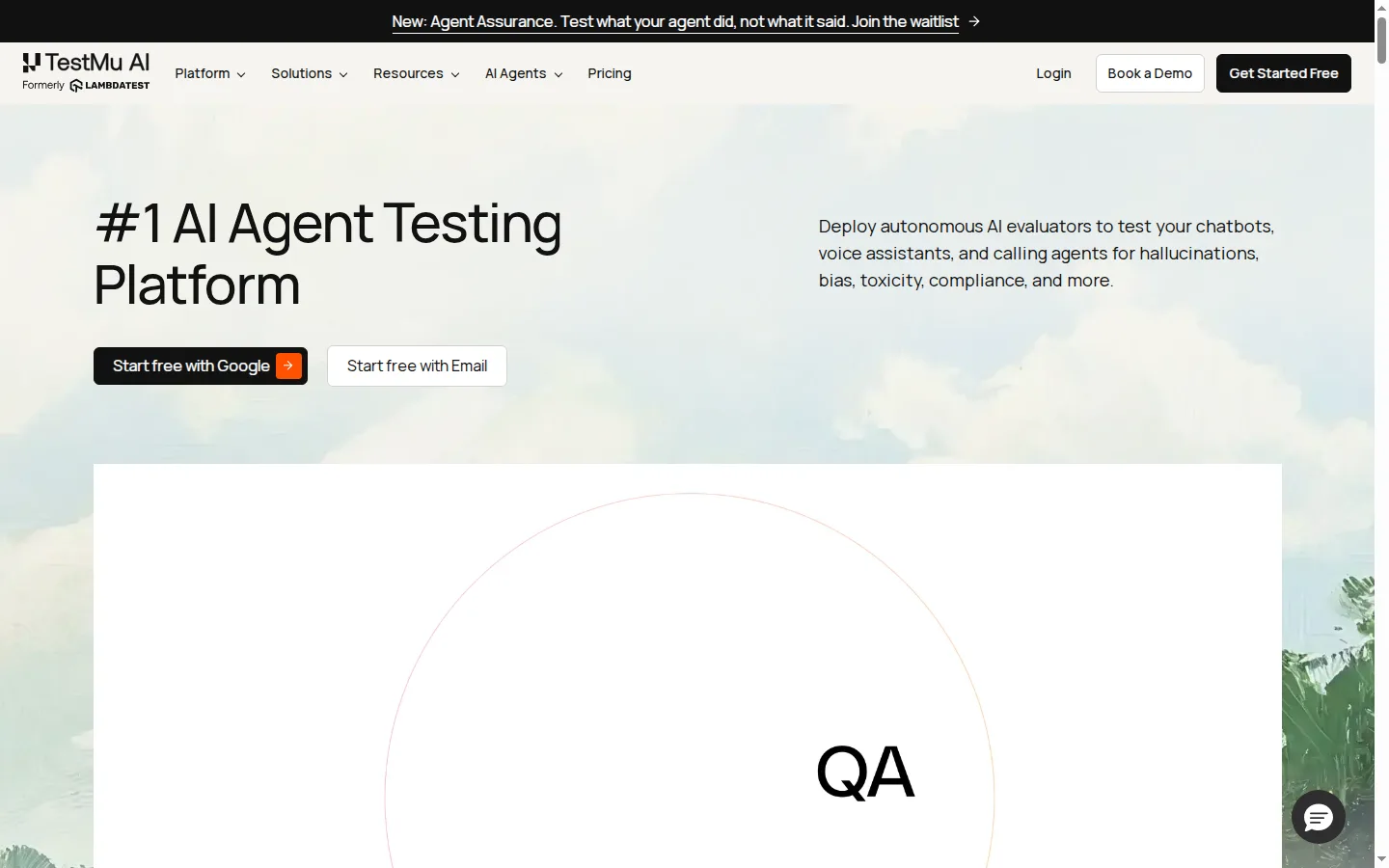Click the 'Deploy autonomous AI evaluators' description text

[1047, 254]
